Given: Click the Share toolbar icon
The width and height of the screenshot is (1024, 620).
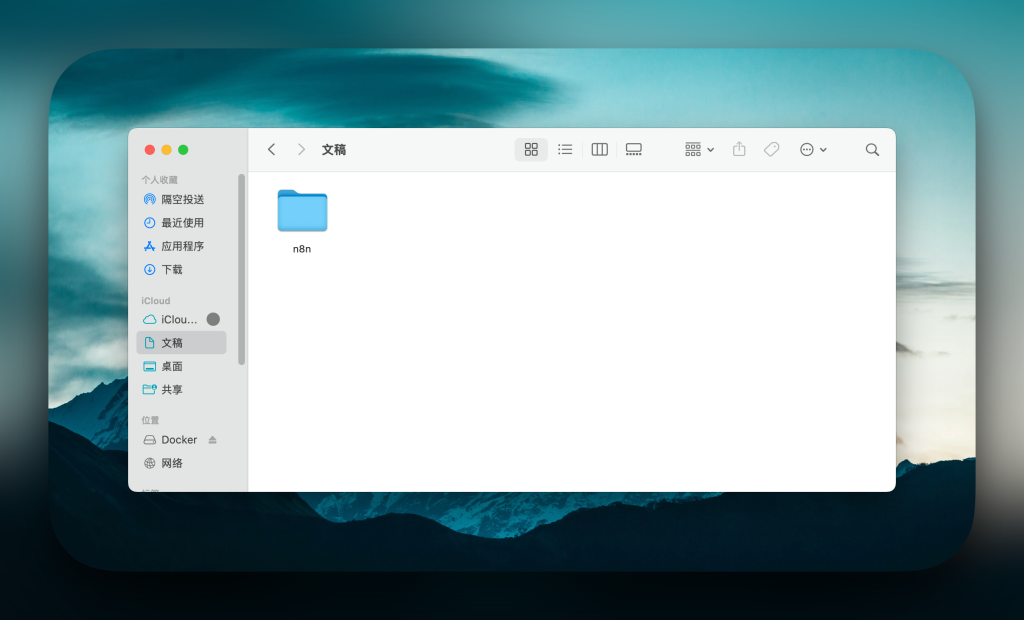Looking at the screenshot, I should tap(739, 150).
